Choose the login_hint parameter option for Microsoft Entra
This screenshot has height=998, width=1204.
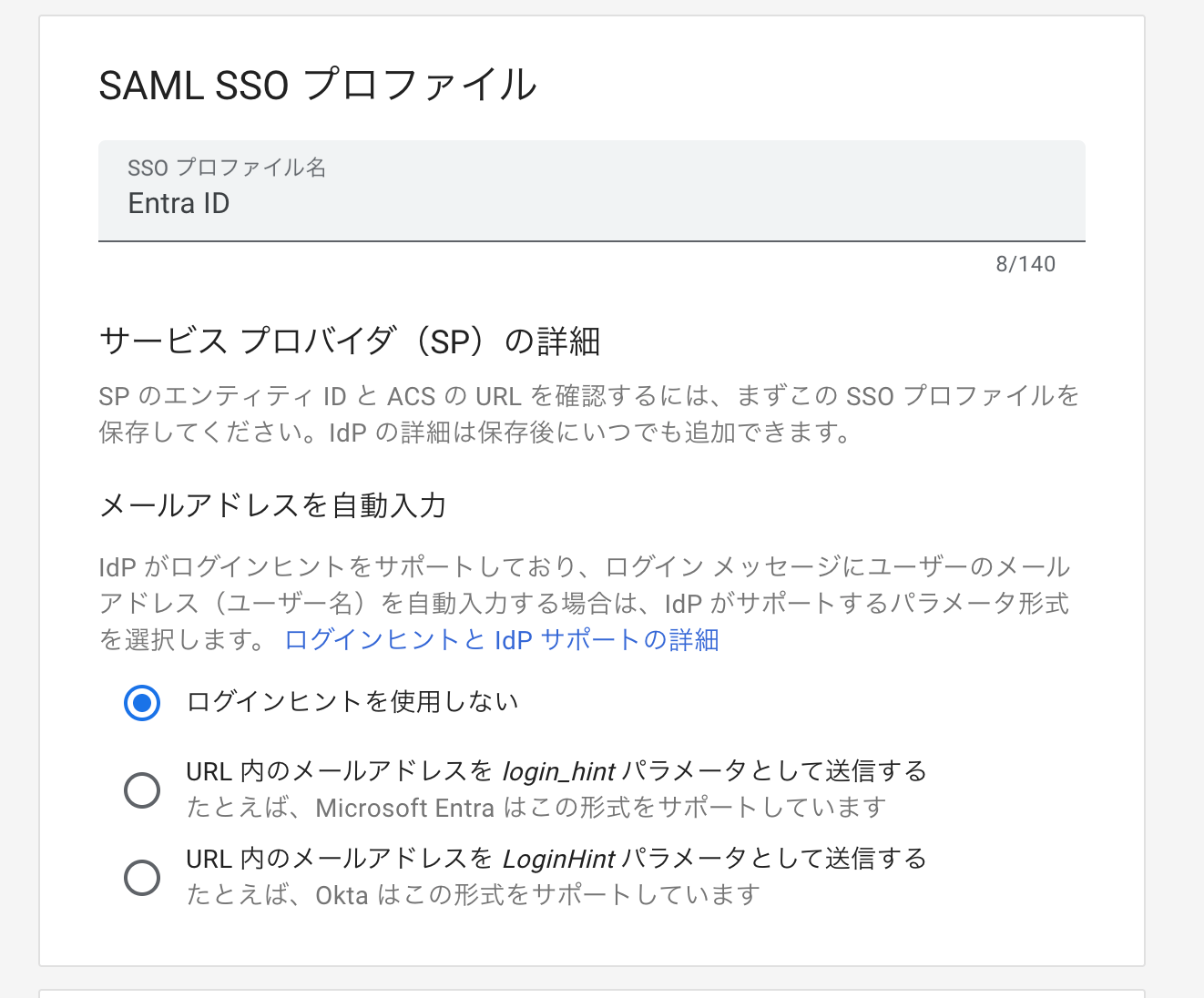(x=142, y=789)
